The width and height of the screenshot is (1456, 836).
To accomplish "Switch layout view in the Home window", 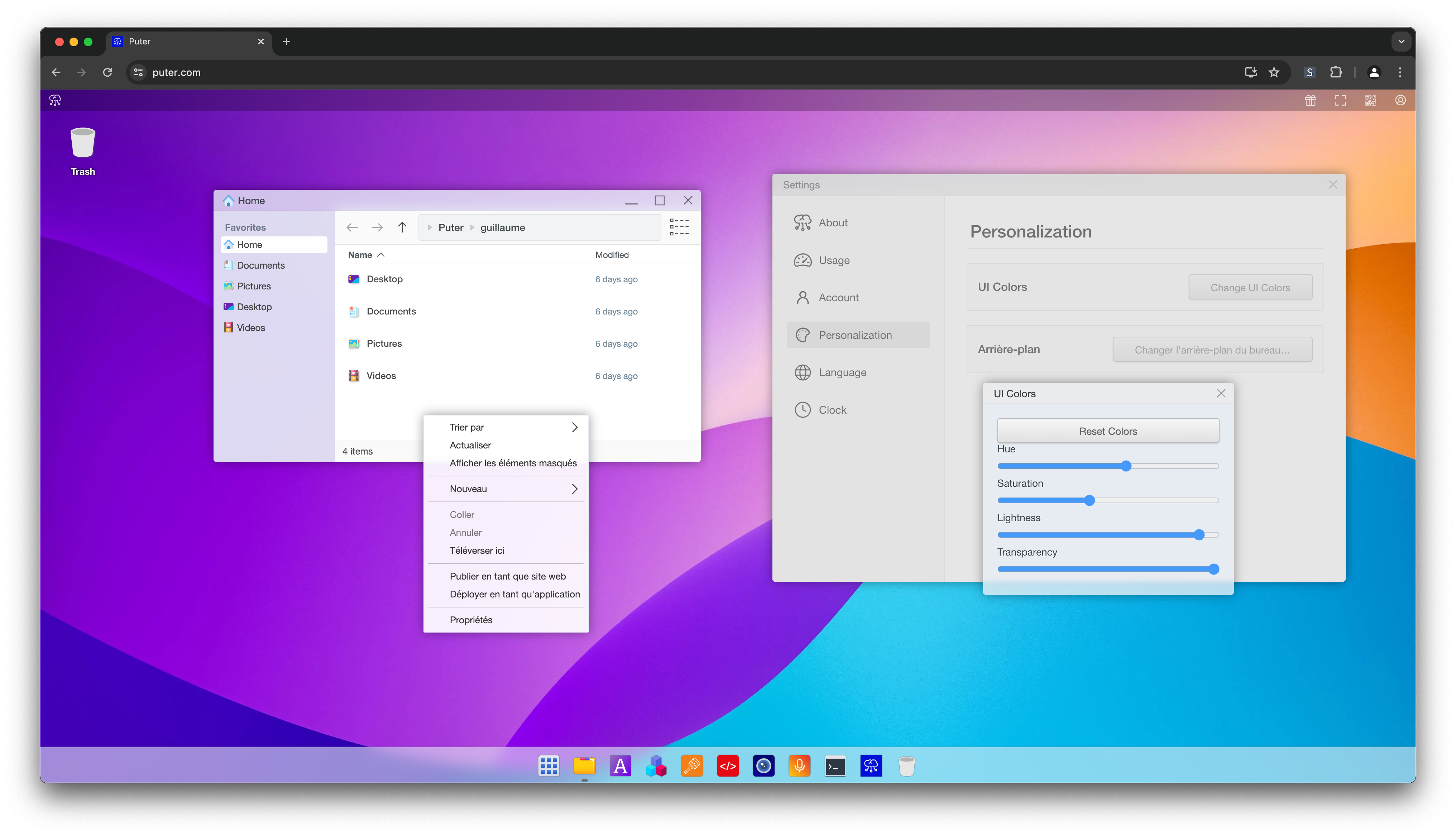I will coord(679,227).
